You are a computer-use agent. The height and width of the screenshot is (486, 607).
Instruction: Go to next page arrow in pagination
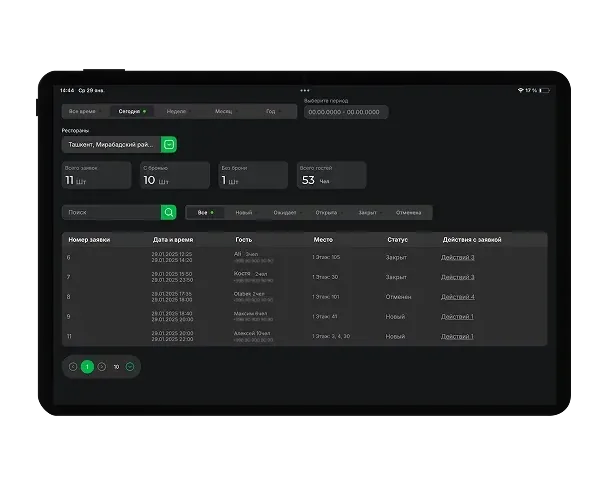coord(101,366)
